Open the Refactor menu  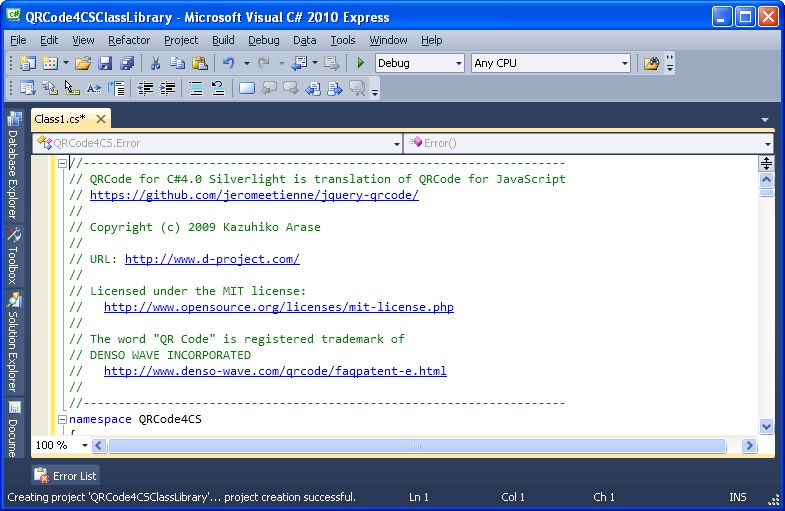(129, 40)
